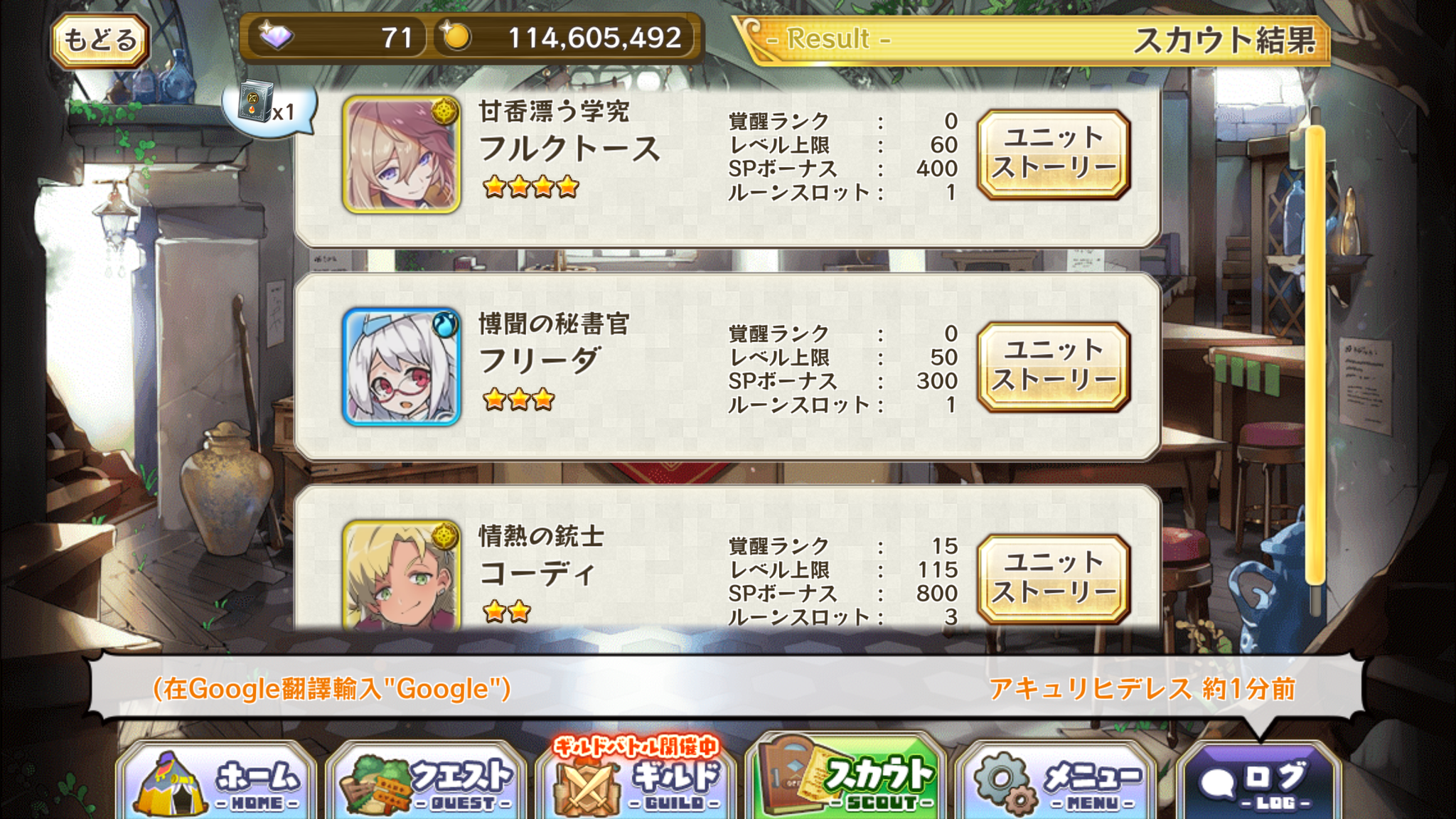
Task: Open the ログ LOG chat tab
Action: coord(1259,781)
